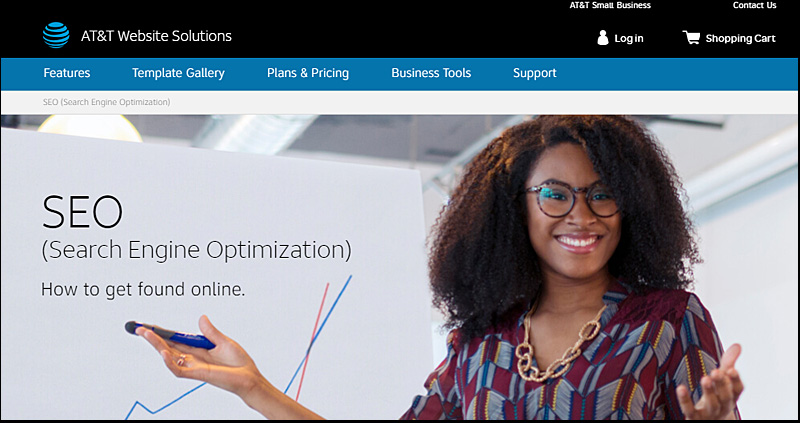
Task: Click the Log in text link
Action: pos(629,38)
